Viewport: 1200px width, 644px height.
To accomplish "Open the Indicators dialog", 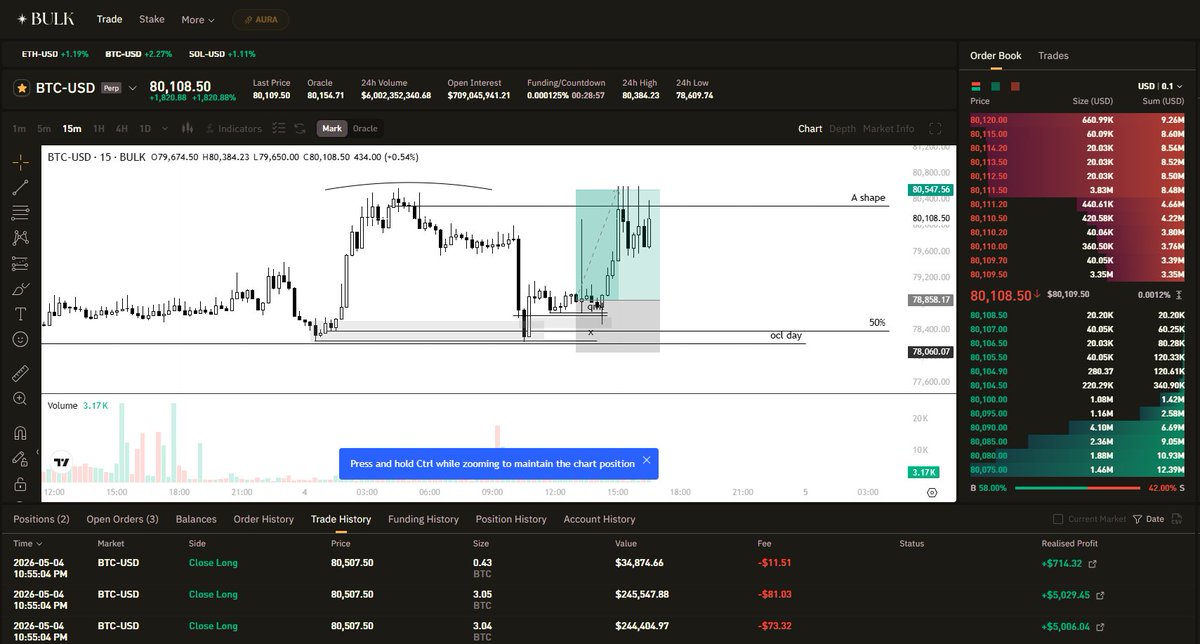I will point(233,128).
